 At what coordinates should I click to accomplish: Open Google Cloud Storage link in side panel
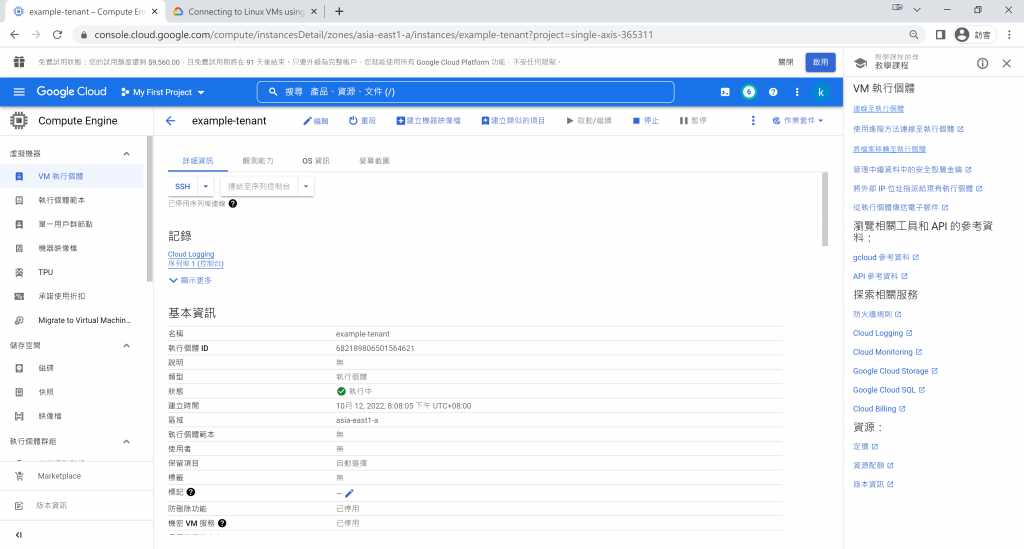[895, 371]
